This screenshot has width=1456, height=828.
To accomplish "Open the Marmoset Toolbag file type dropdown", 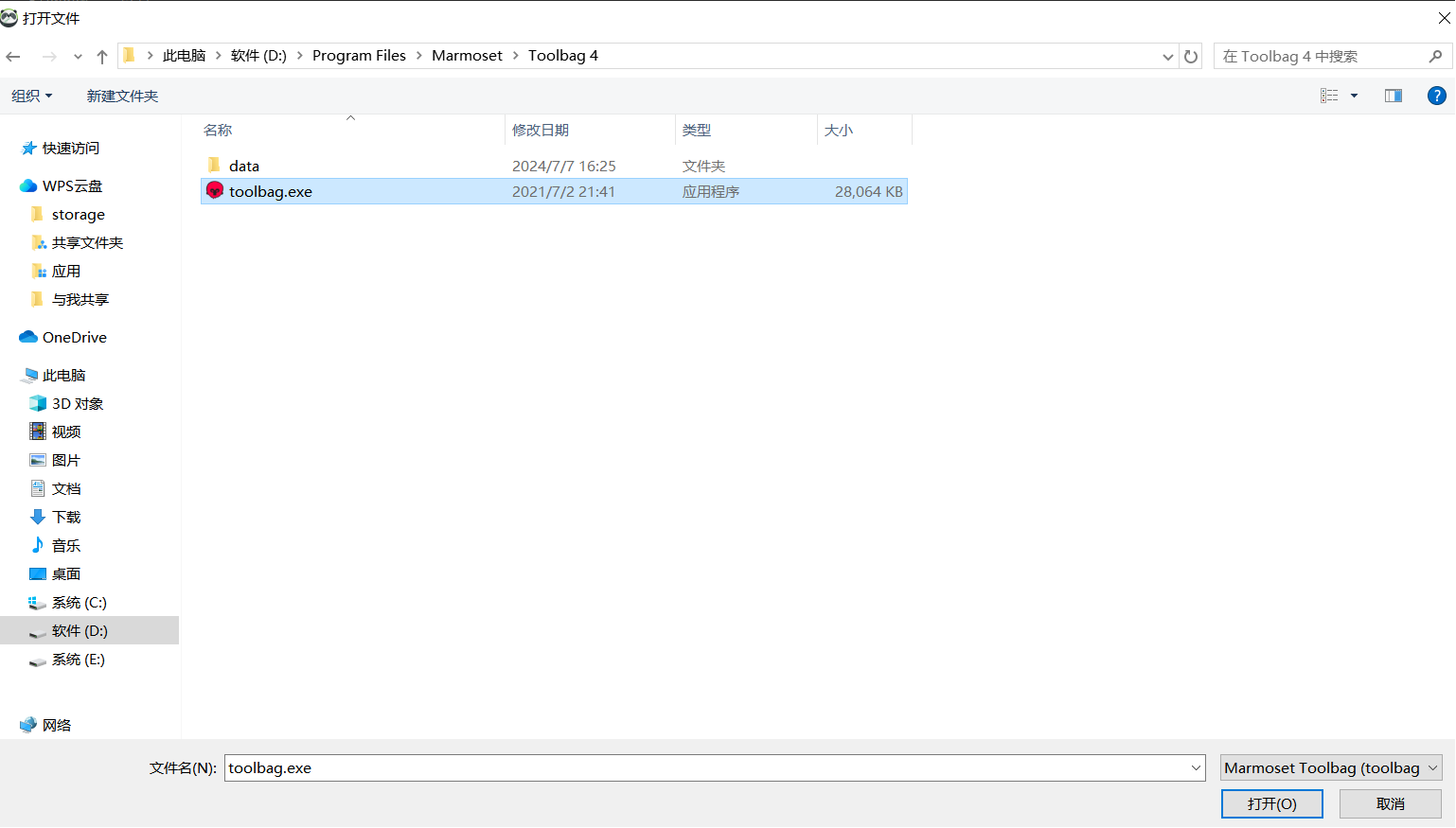I will click(x=1331, y=767).
